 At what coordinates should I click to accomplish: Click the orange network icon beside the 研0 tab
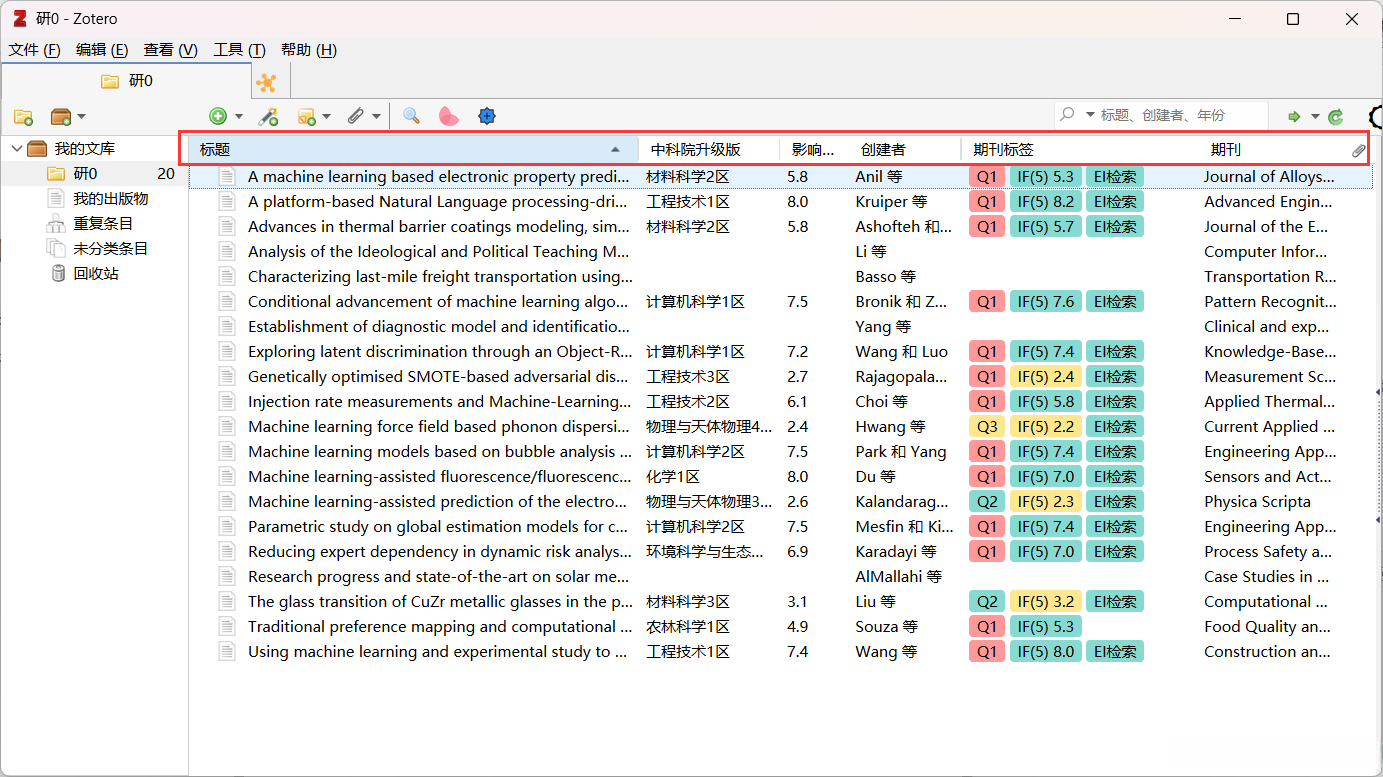[x=266, y=82]
